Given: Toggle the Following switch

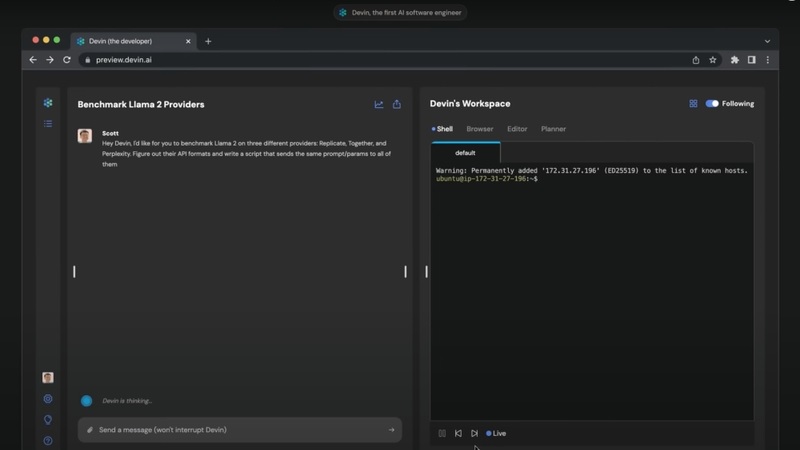Looking at the screenshot, I should pyautogui.click(x=712, y=104).
